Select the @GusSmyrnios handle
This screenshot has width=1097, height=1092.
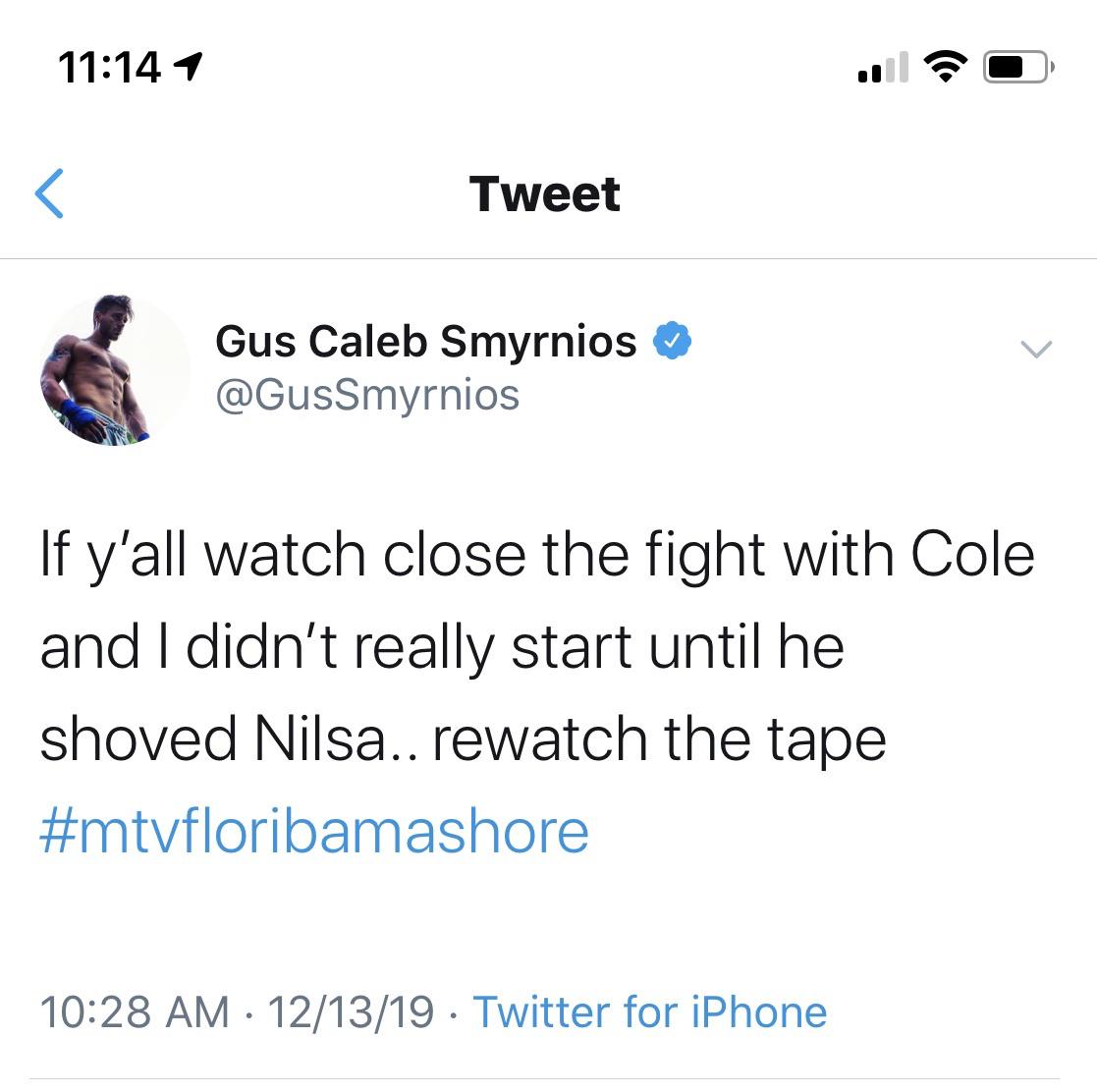point(367,395)
